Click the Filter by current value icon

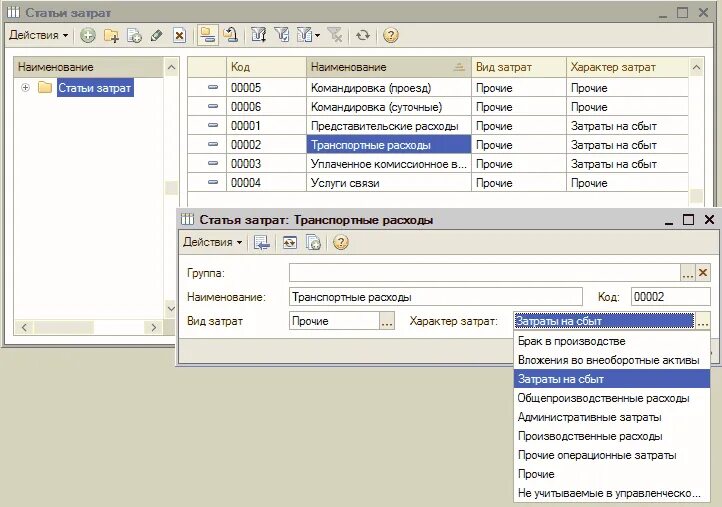click(281, 35)
